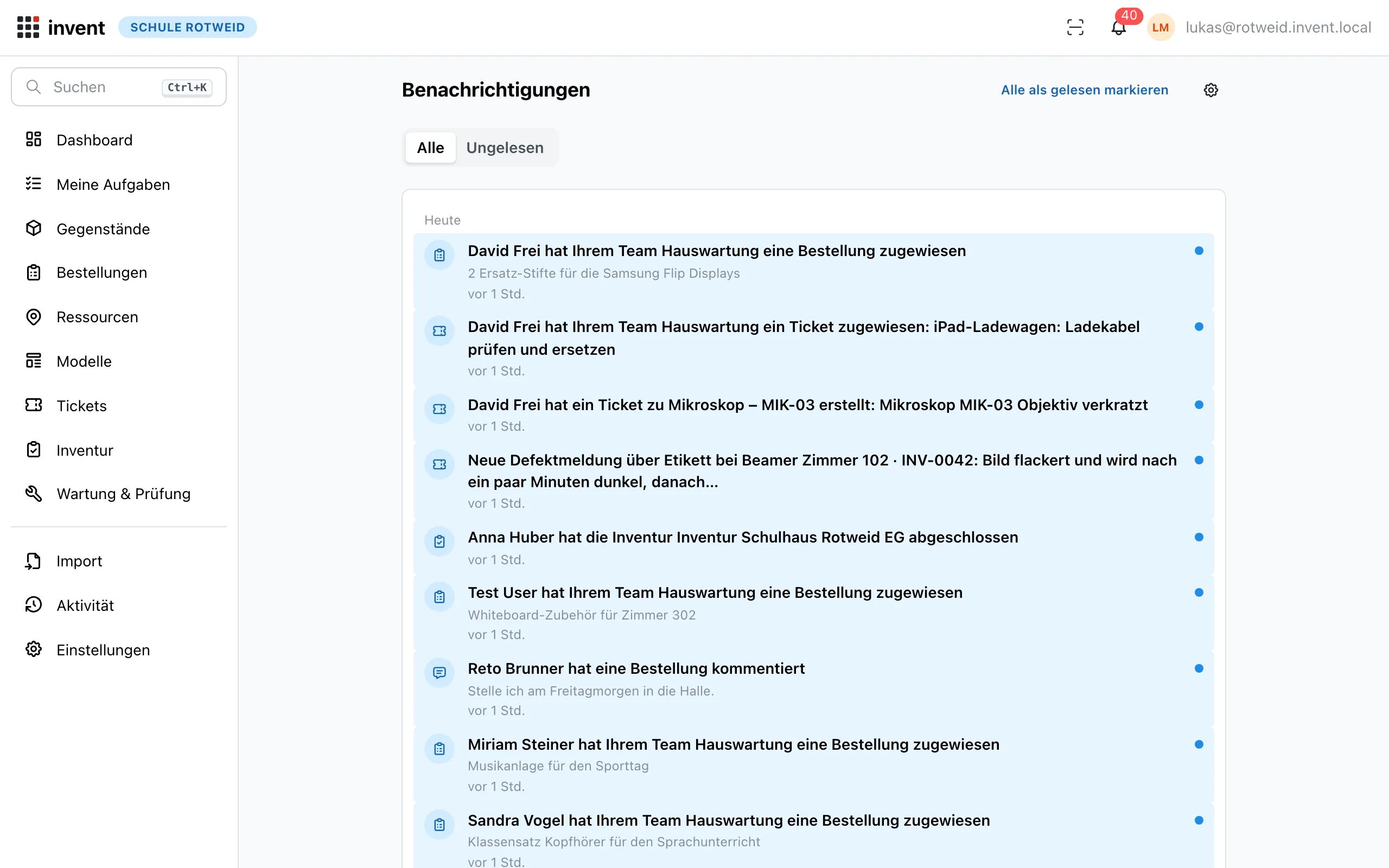Screen dimensions: 1389x868
Task: Click the Ctrl+K shortcut badge
Action: tap(187, 87)
